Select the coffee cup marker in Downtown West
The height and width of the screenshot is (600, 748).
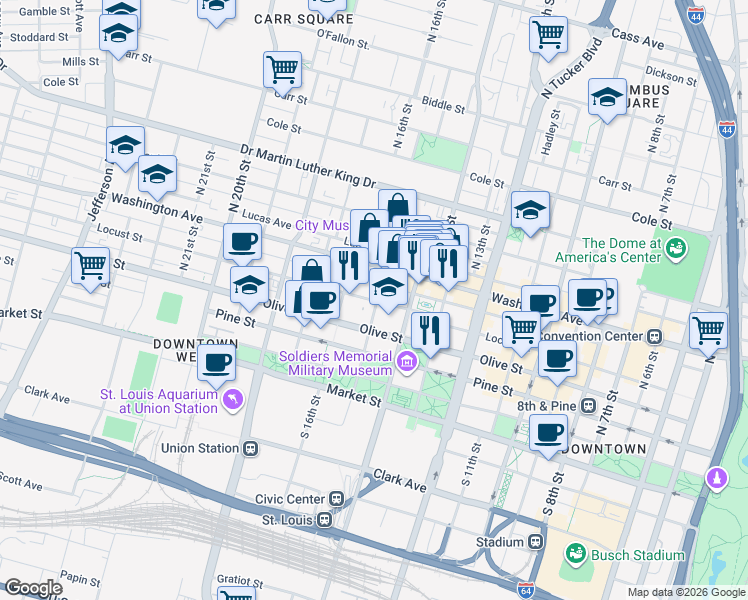(216, 365)
